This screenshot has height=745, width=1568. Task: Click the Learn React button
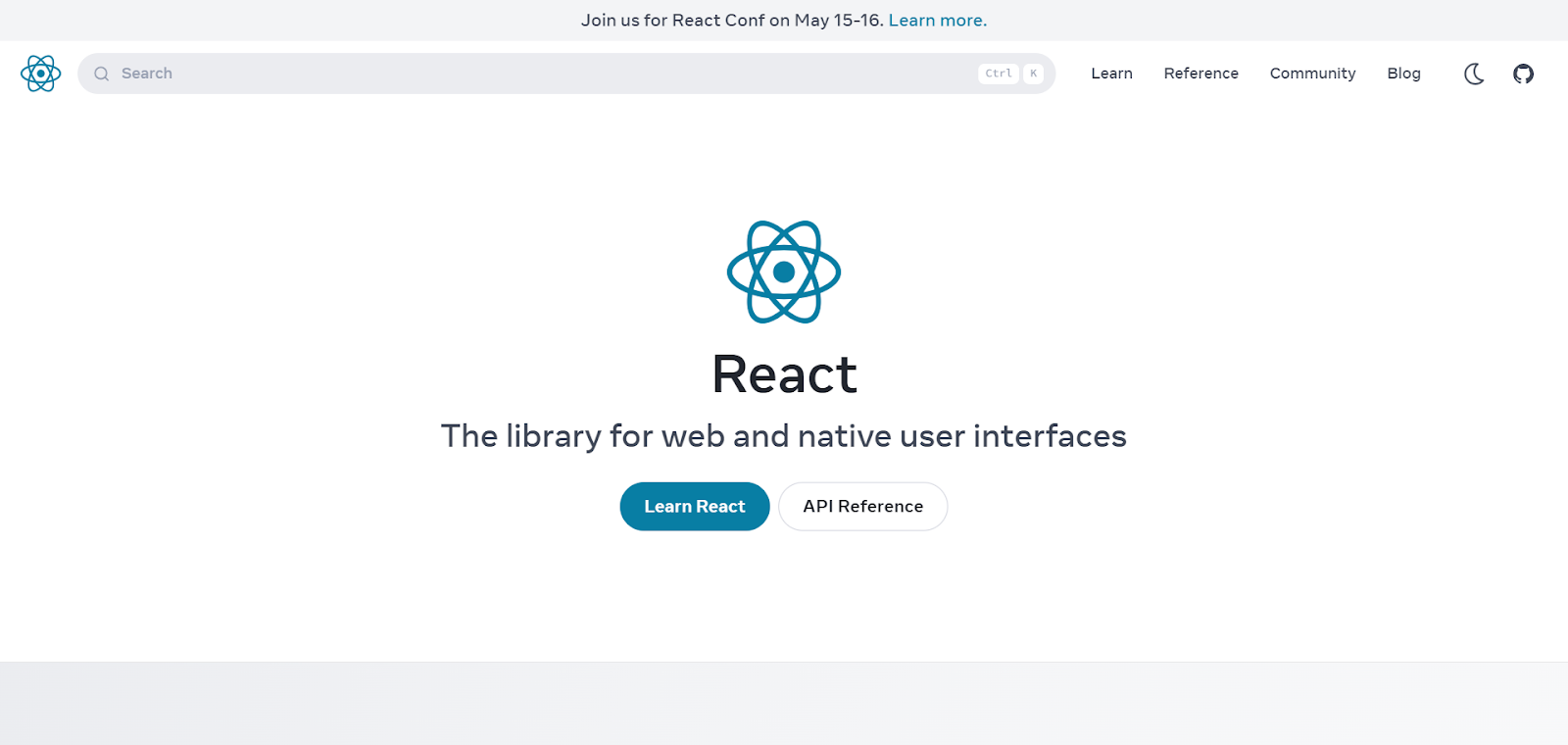(695, 506)
